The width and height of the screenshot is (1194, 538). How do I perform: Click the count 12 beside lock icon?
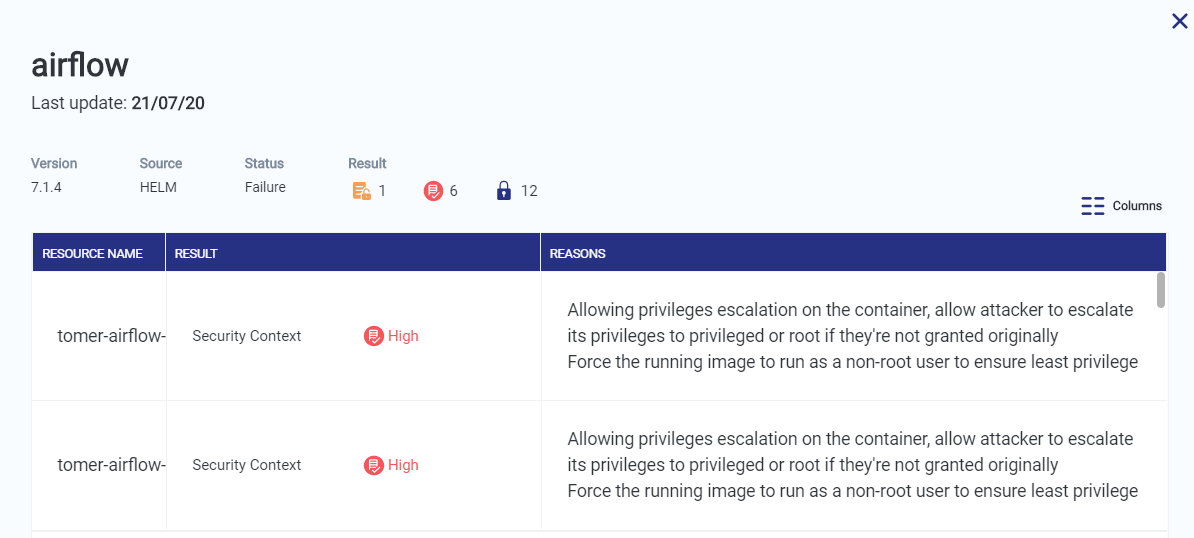click(x=529, y=191)
